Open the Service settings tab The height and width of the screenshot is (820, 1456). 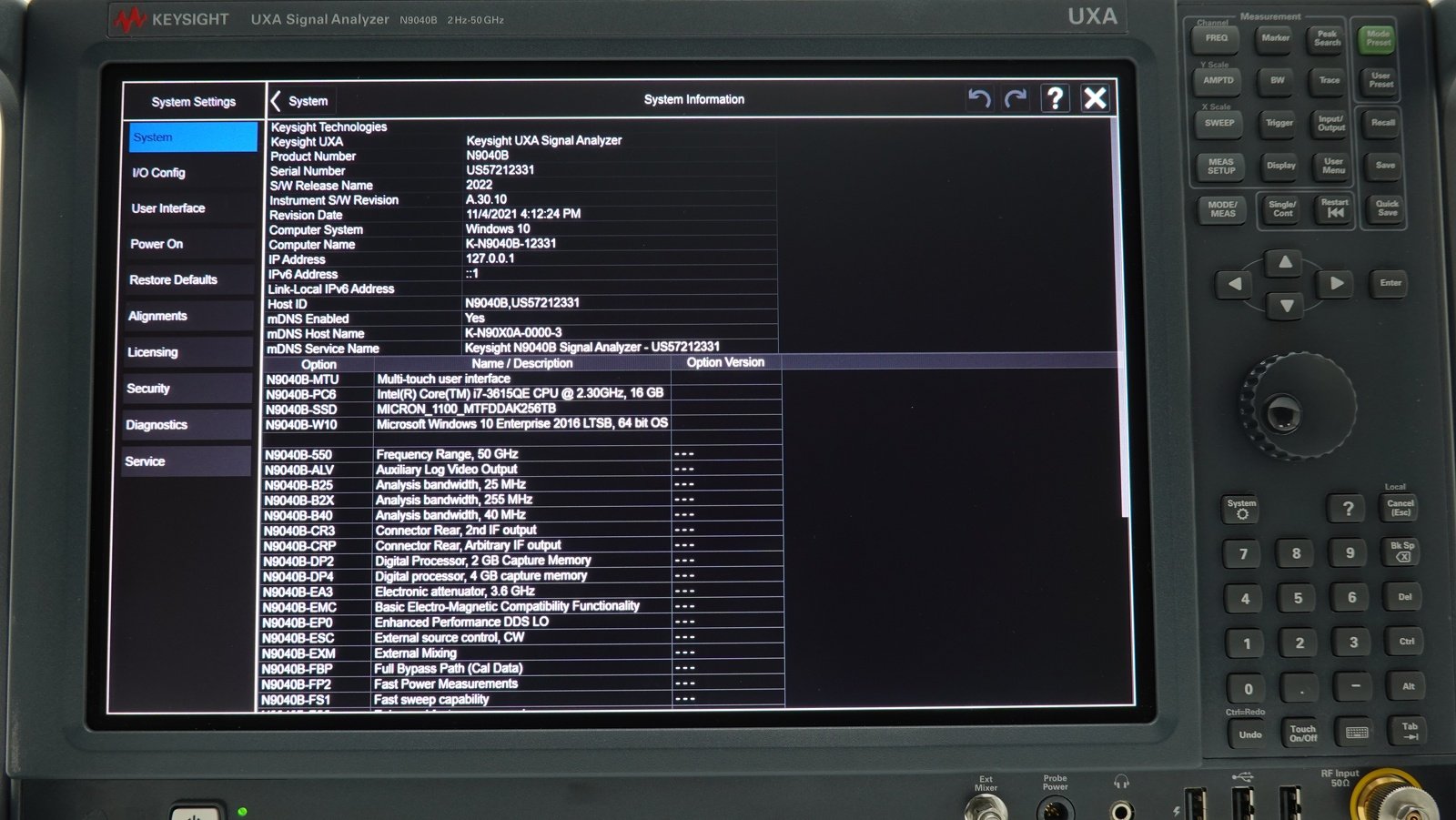pos(185,461)
